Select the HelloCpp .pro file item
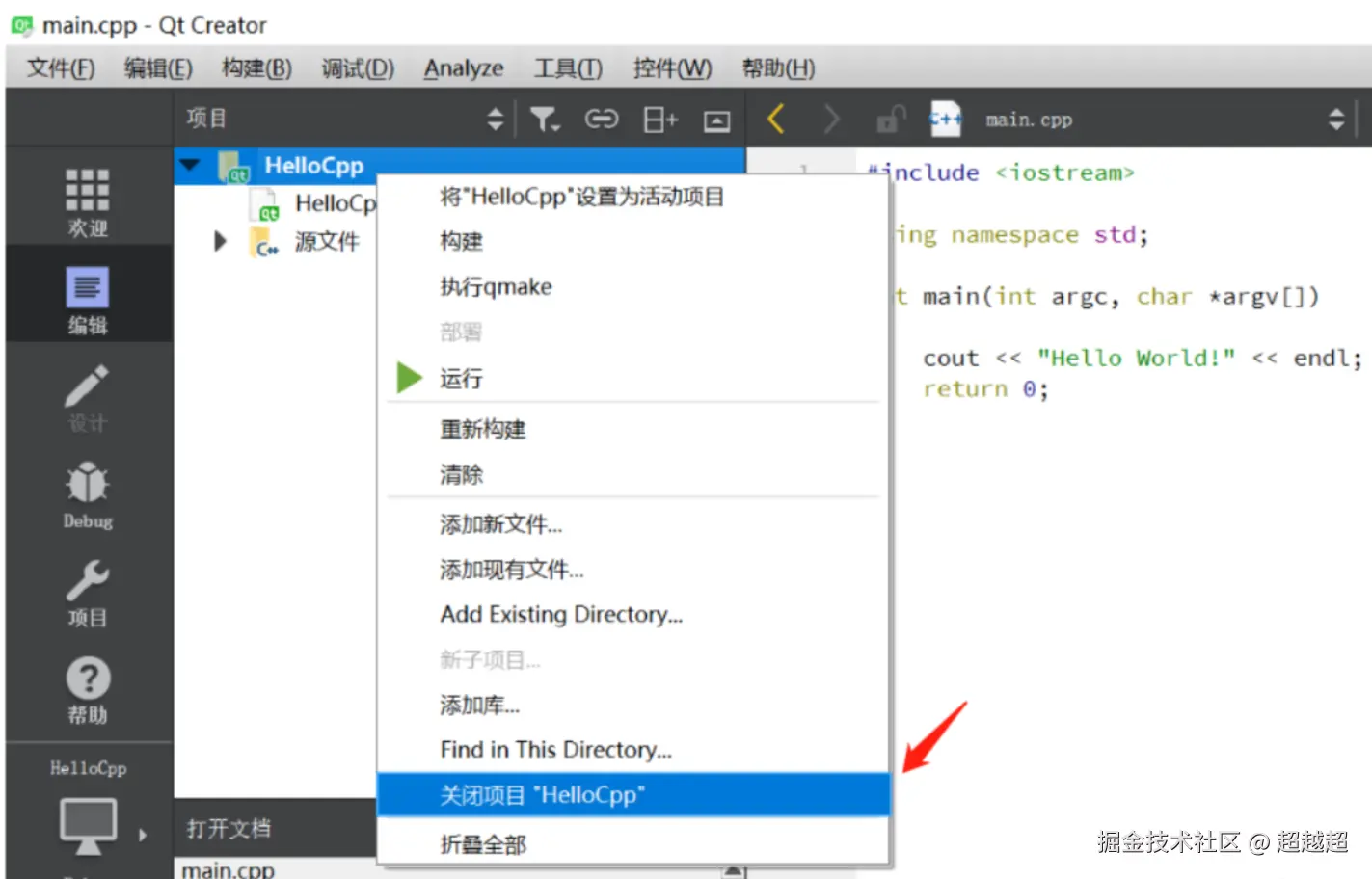Viewport: 1372px width, 879px height. (335, 203)
